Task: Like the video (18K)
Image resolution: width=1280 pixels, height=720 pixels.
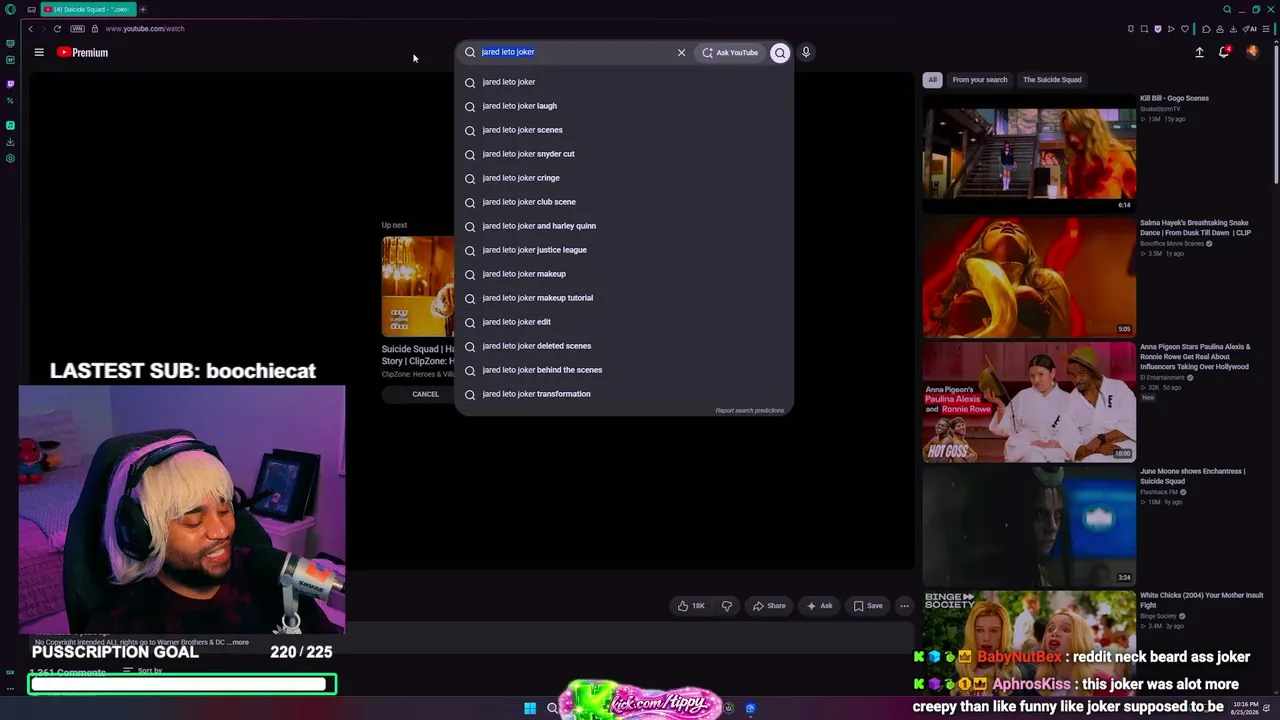Action: point(691,606)
